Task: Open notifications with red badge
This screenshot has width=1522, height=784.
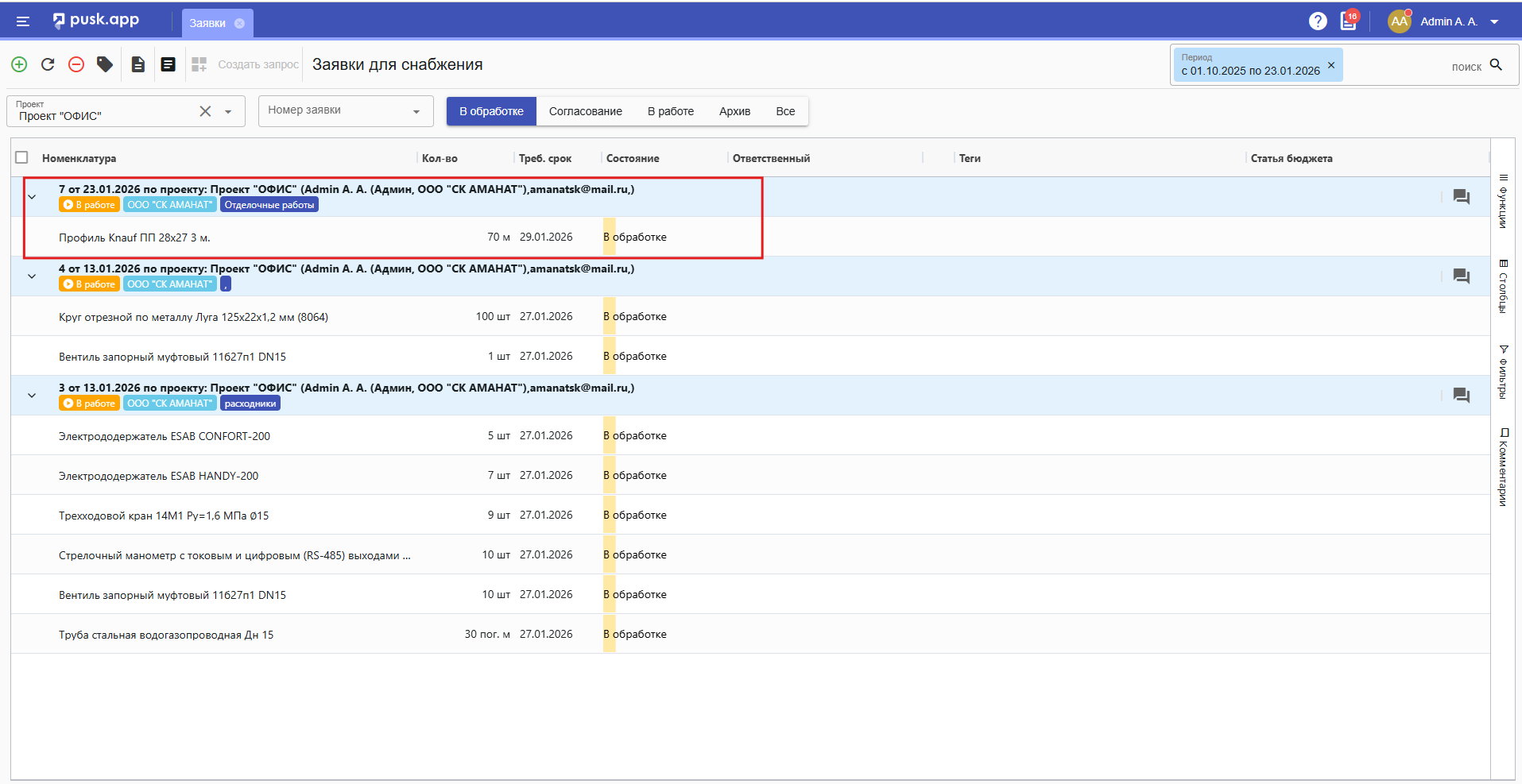Action: (1349, 21)
